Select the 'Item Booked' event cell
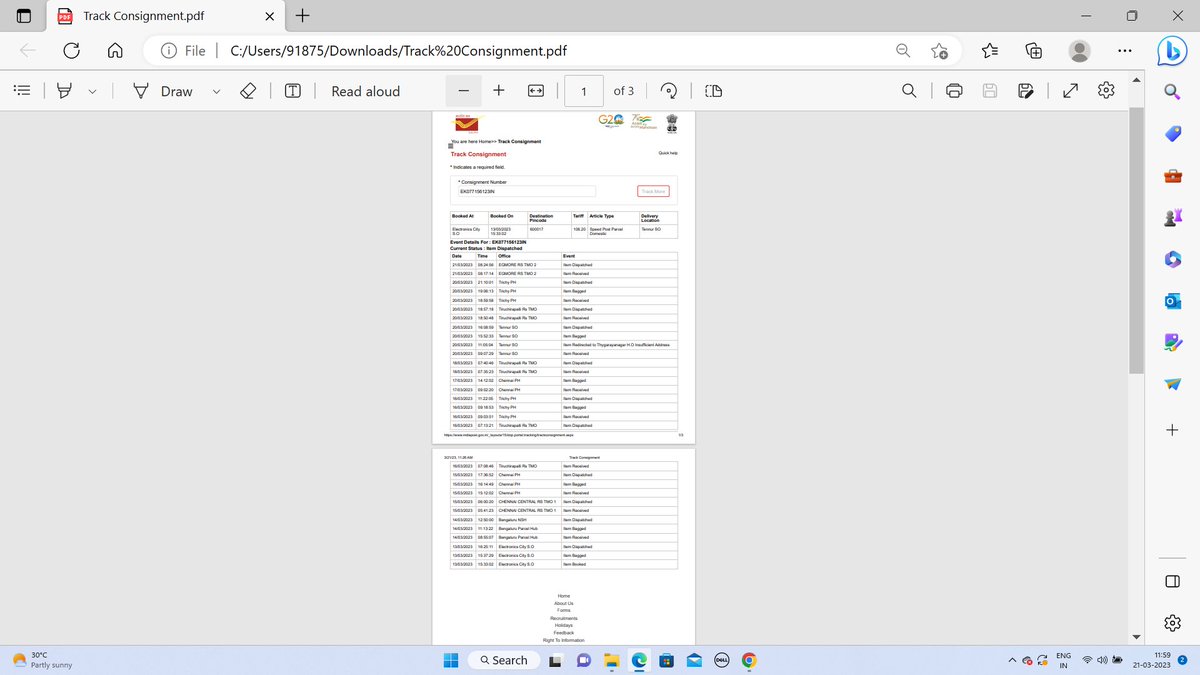 tap(620, 565)
